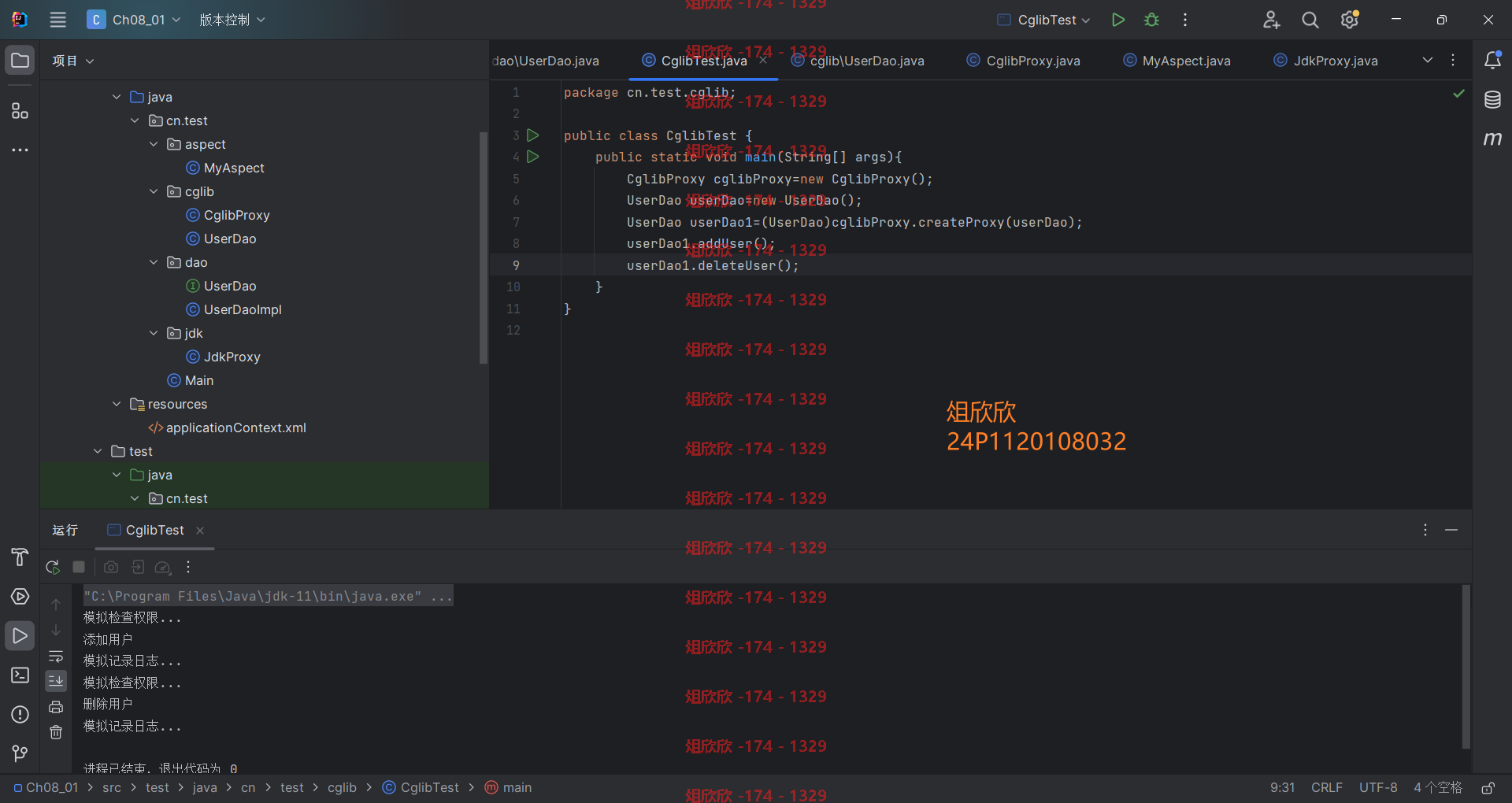1512x803 pixels.
Task: Open more options in the Run toolbar
Action: [188, 567]
